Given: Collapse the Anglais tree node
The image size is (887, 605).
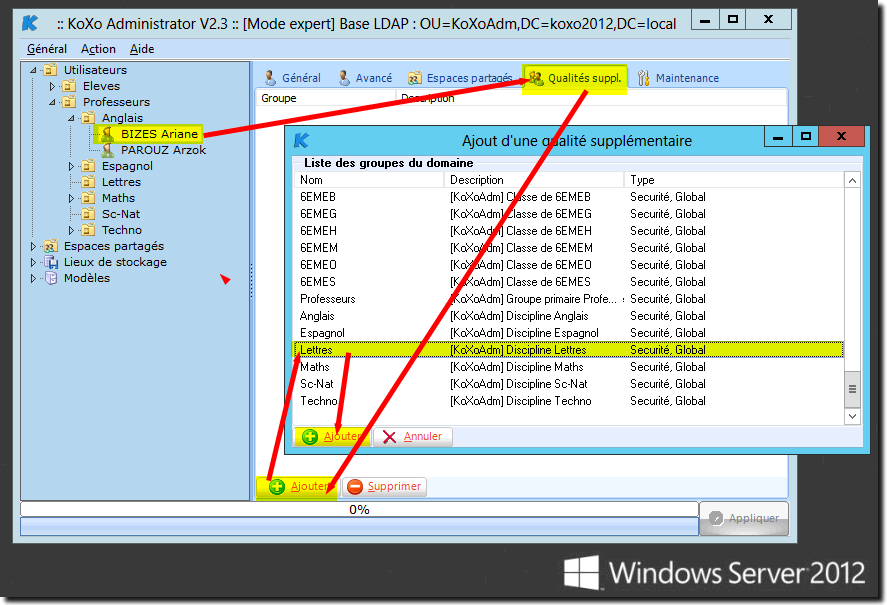Looking at the screenshot, I should tap(71, 118).
